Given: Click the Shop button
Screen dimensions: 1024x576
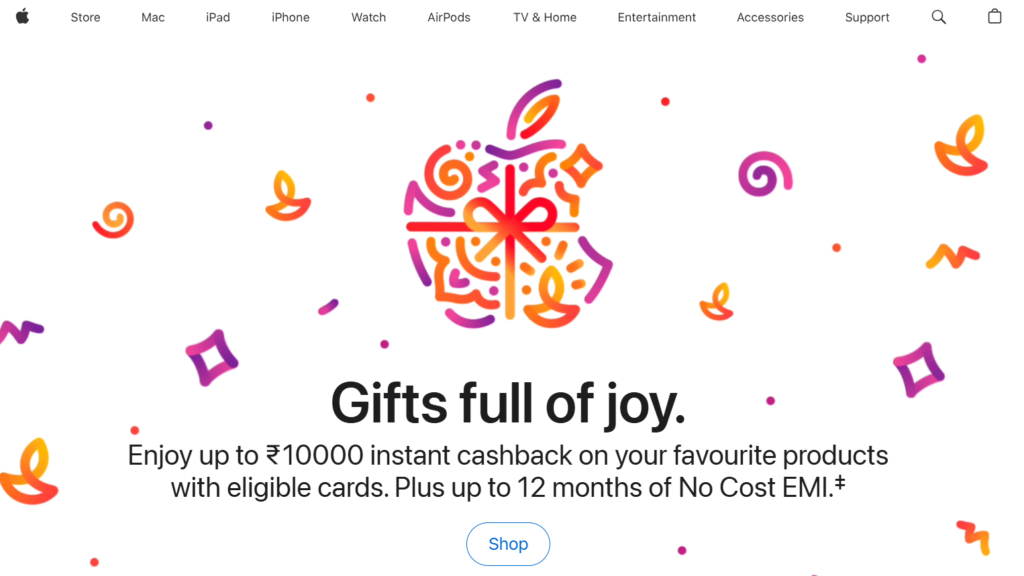Looking at the screenshot, I should click(508, 544).
